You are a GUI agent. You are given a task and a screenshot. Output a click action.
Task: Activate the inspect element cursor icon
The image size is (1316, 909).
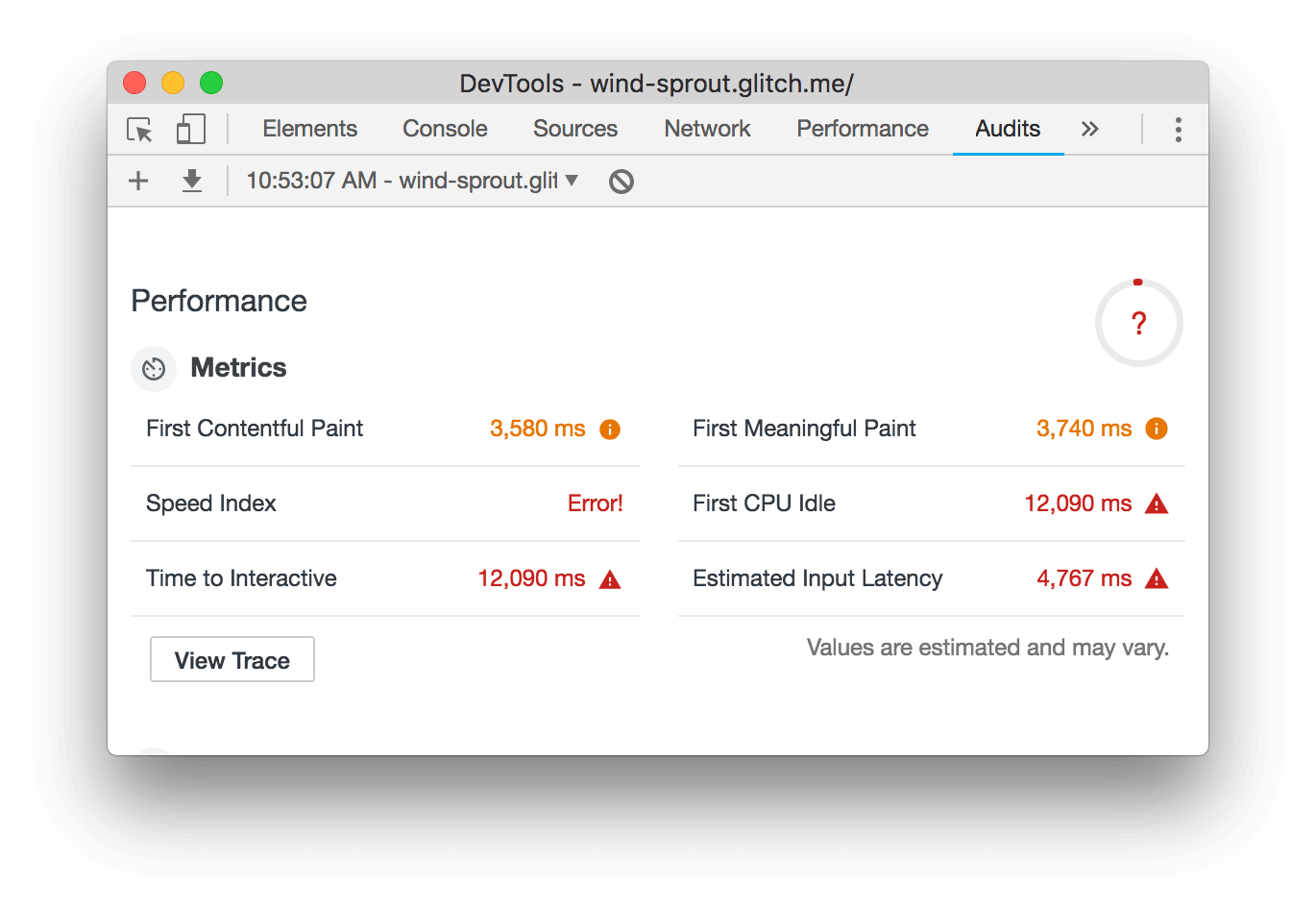point(140,130)
